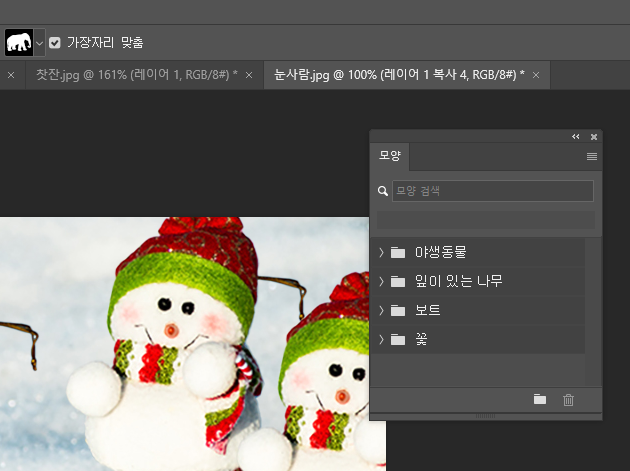630x471 pixels.
Task: Expand the 잎이 있는 나무 folder chevron
Action: 381,281
